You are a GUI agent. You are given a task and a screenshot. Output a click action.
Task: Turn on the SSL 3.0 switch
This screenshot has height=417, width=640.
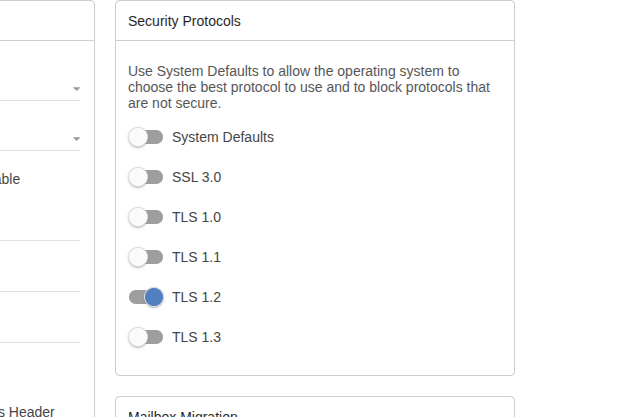146,177
